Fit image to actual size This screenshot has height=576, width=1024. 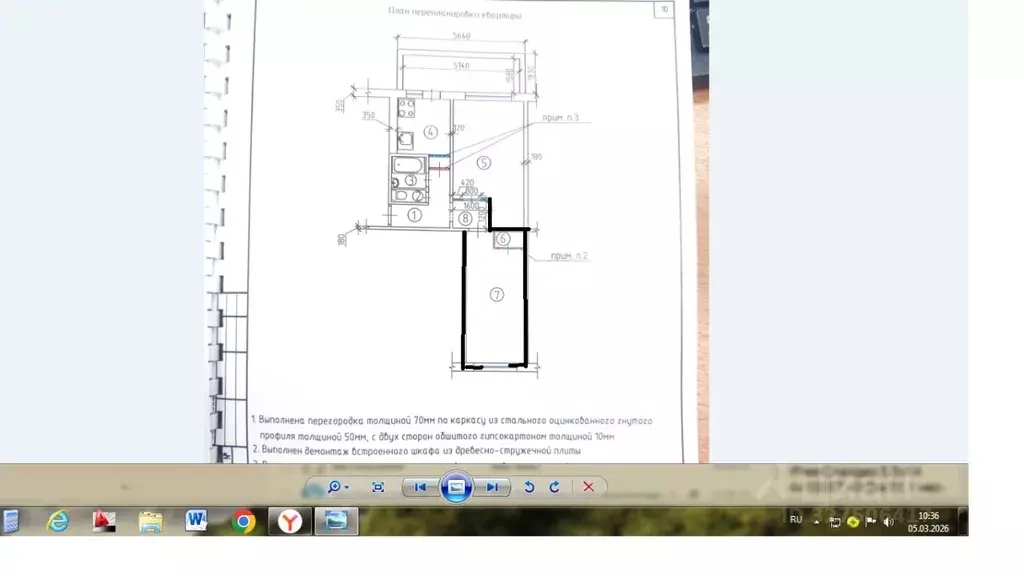[x=378, y=487]
